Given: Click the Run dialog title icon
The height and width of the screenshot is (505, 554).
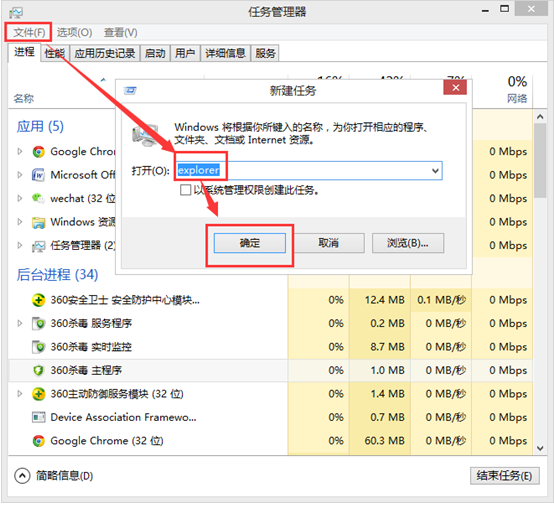Looking at the screenshot, I should (130, 91).
